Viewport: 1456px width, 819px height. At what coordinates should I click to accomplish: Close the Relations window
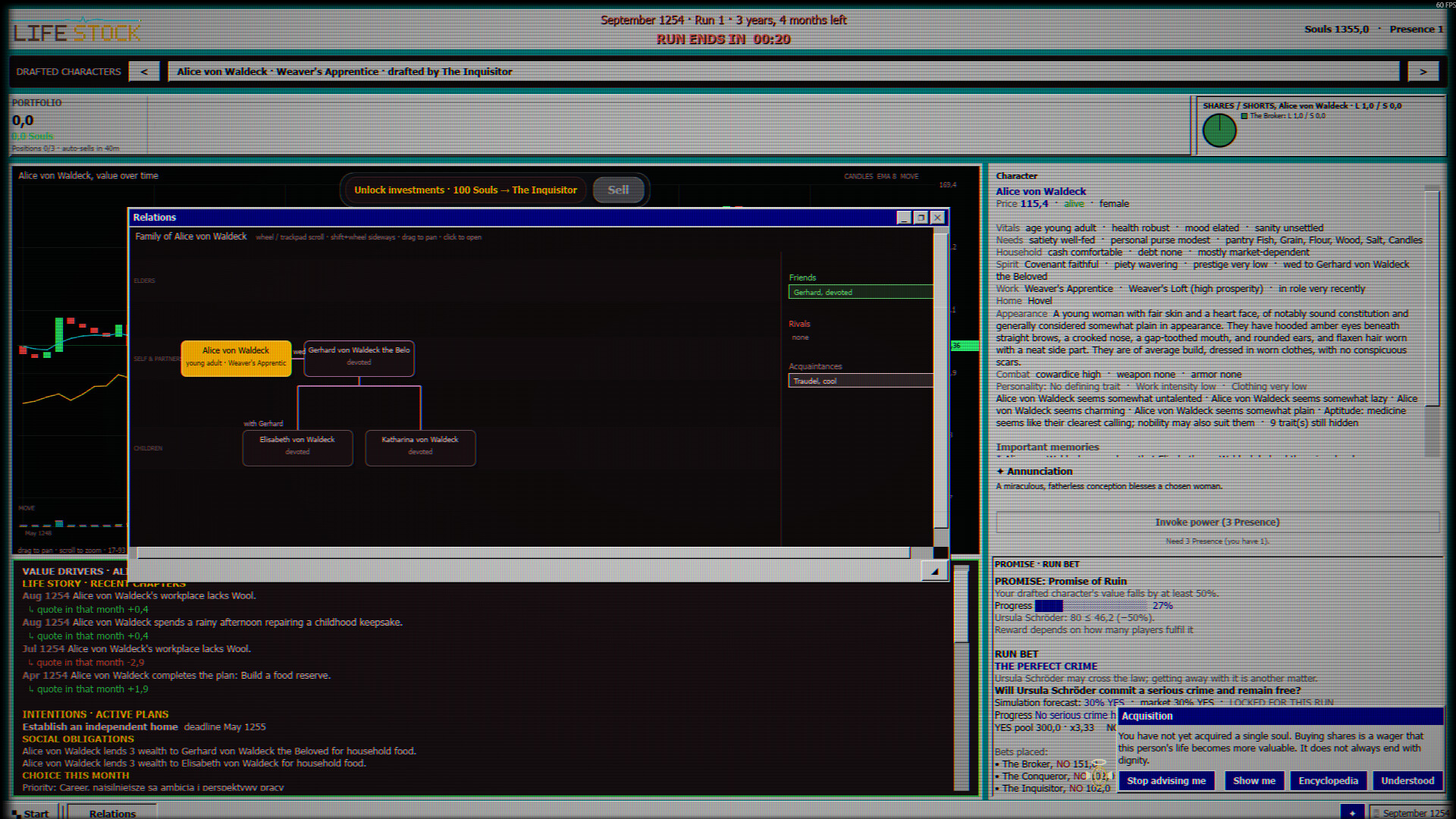[x=937, y=218]
